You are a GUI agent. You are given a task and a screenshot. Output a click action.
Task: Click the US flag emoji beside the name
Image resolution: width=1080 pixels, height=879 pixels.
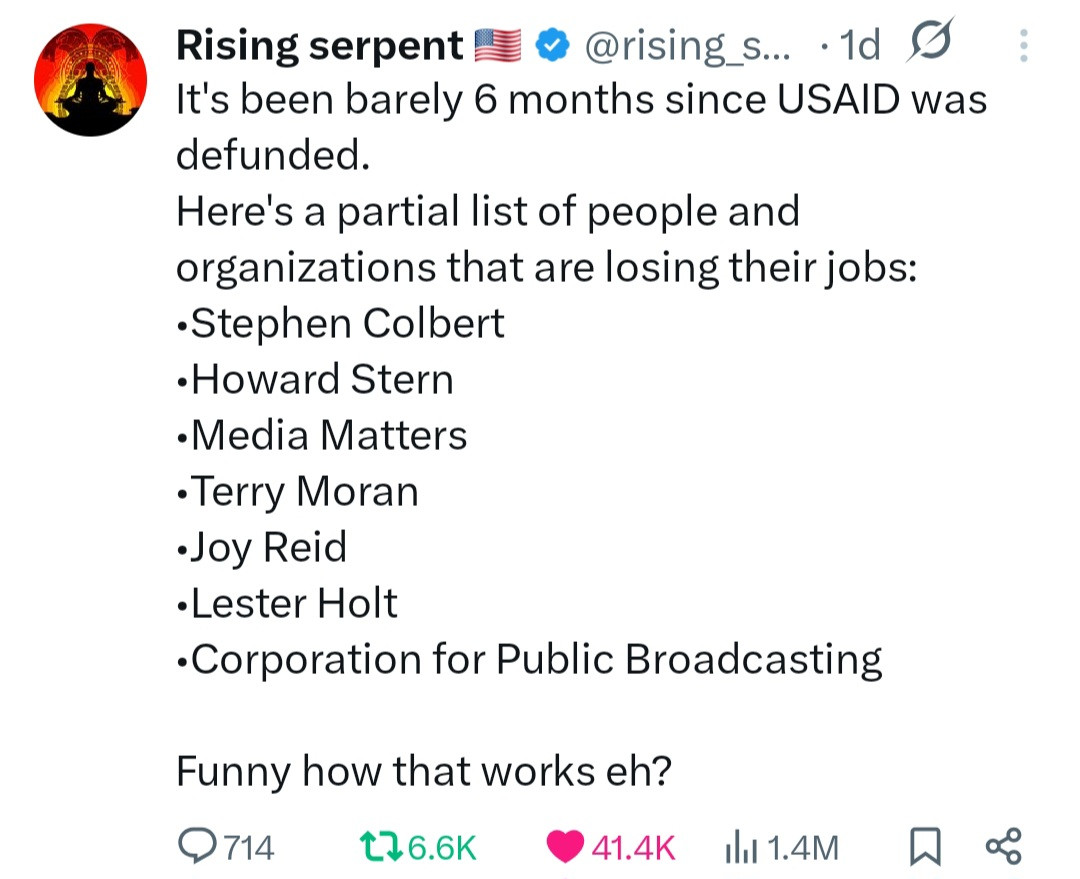[498, 45]
